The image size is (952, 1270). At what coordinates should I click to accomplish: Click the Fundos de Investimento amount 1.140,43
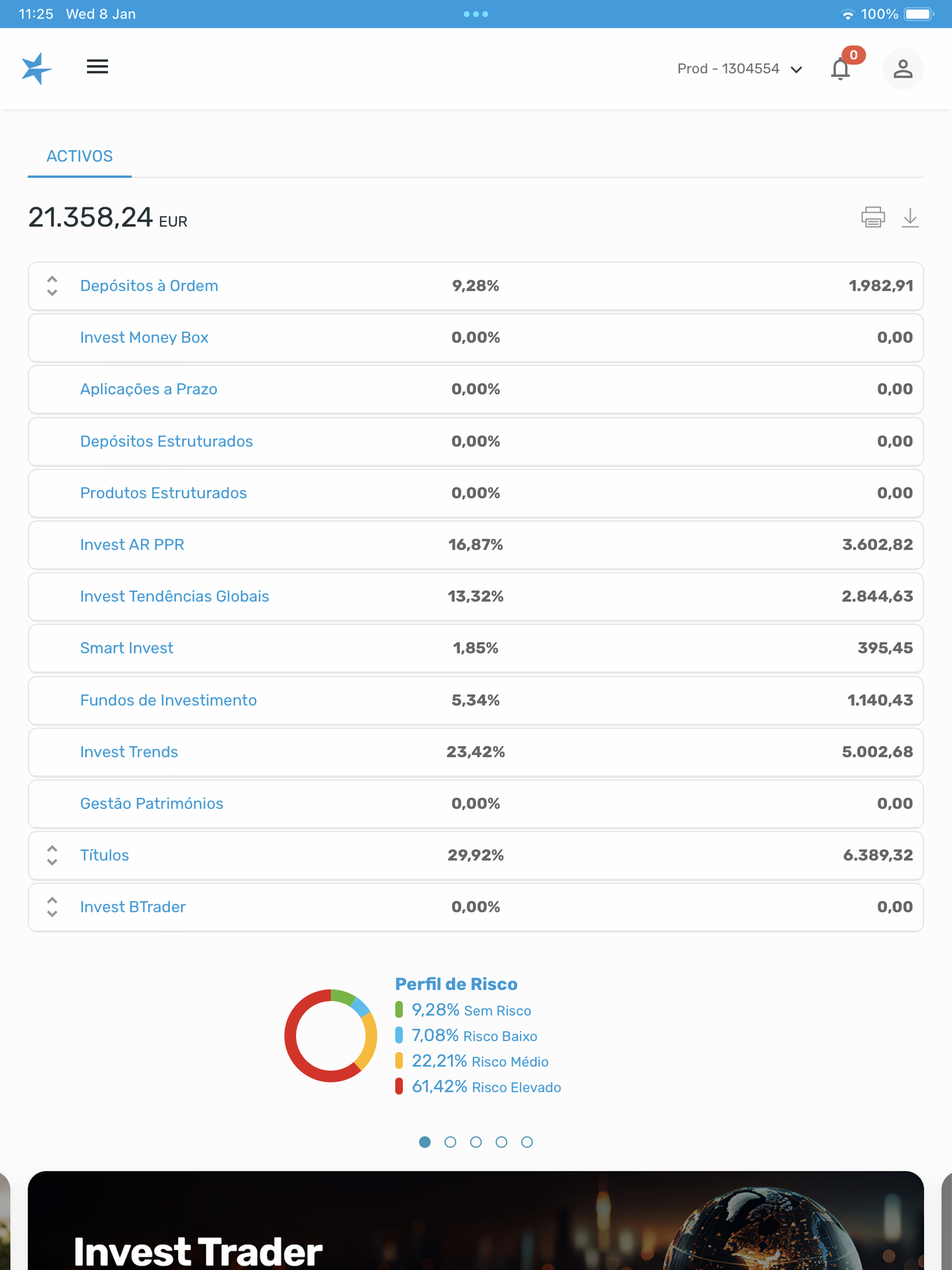coord(880,700)
